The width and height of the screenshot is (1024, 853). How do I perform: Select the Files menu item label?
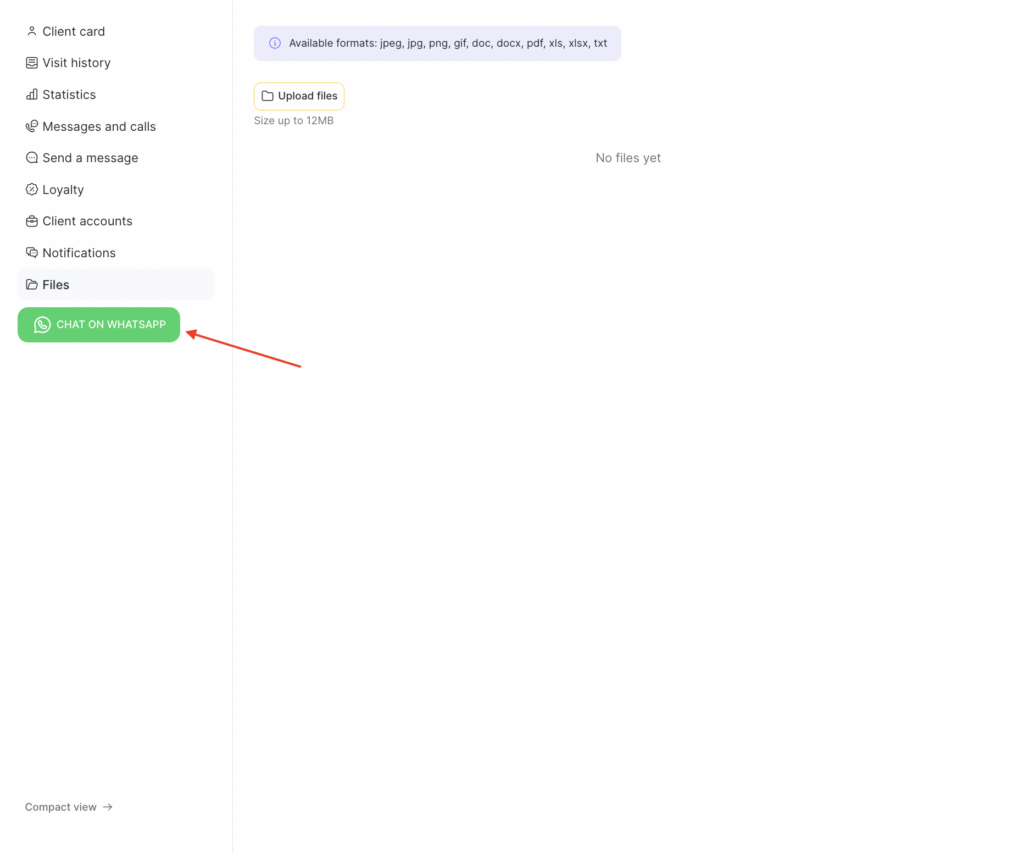(56, 285)
